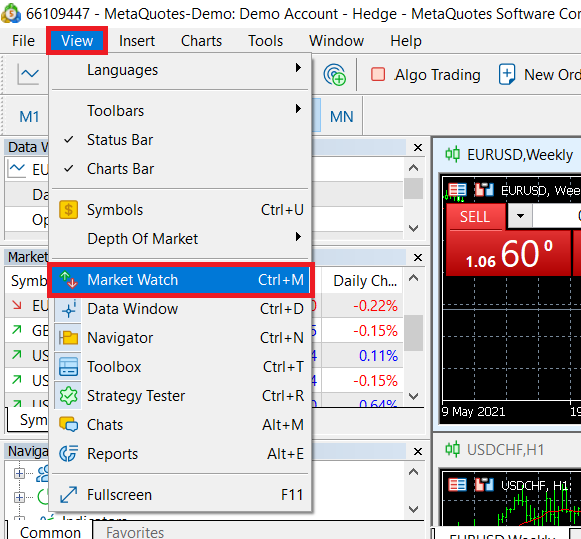Click Navigator scrollbar down arrow
581x539 pixels.
point(414,509)
